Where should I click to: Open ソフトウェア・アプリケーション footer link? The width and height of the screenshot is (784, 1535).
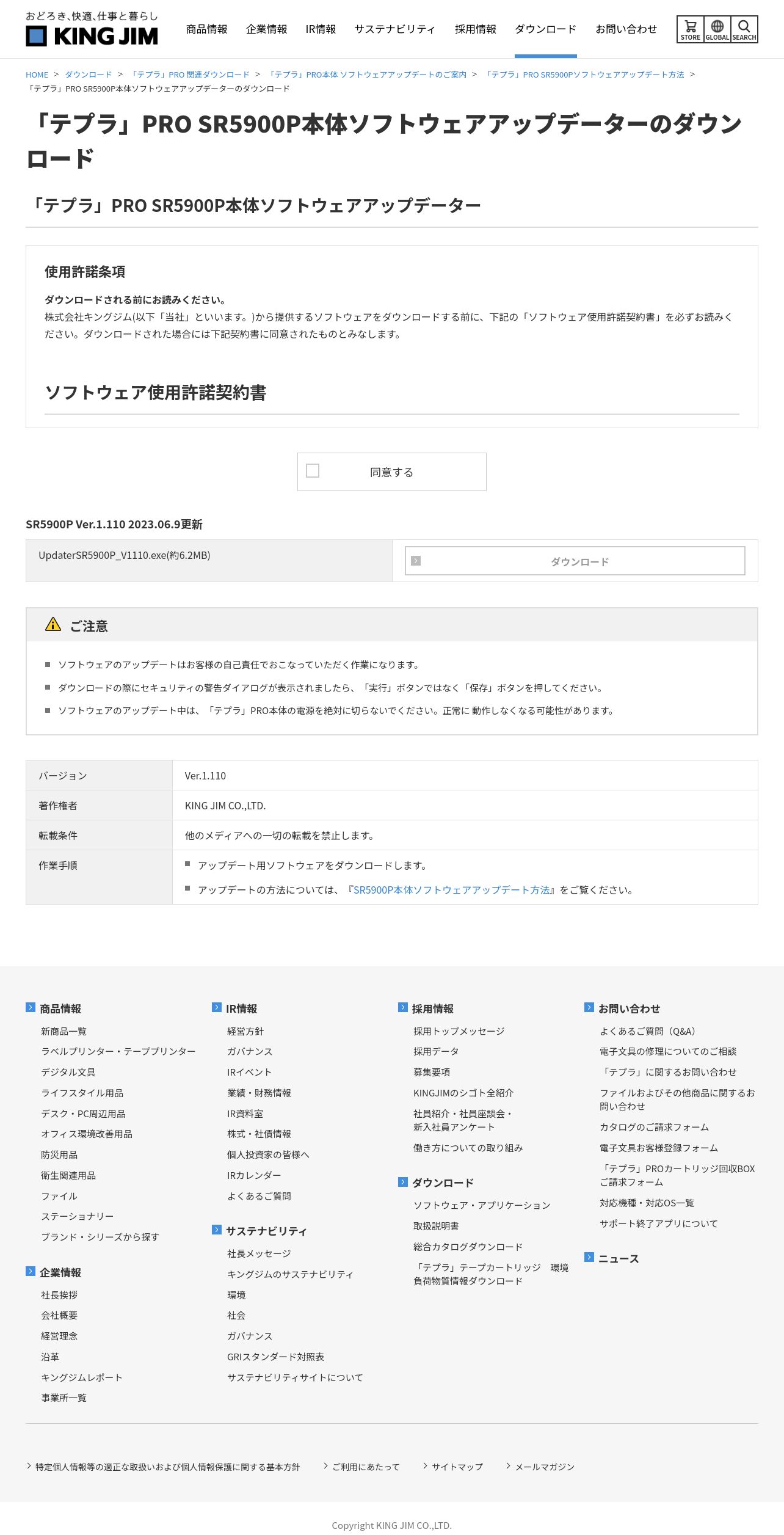[482, 1205]
